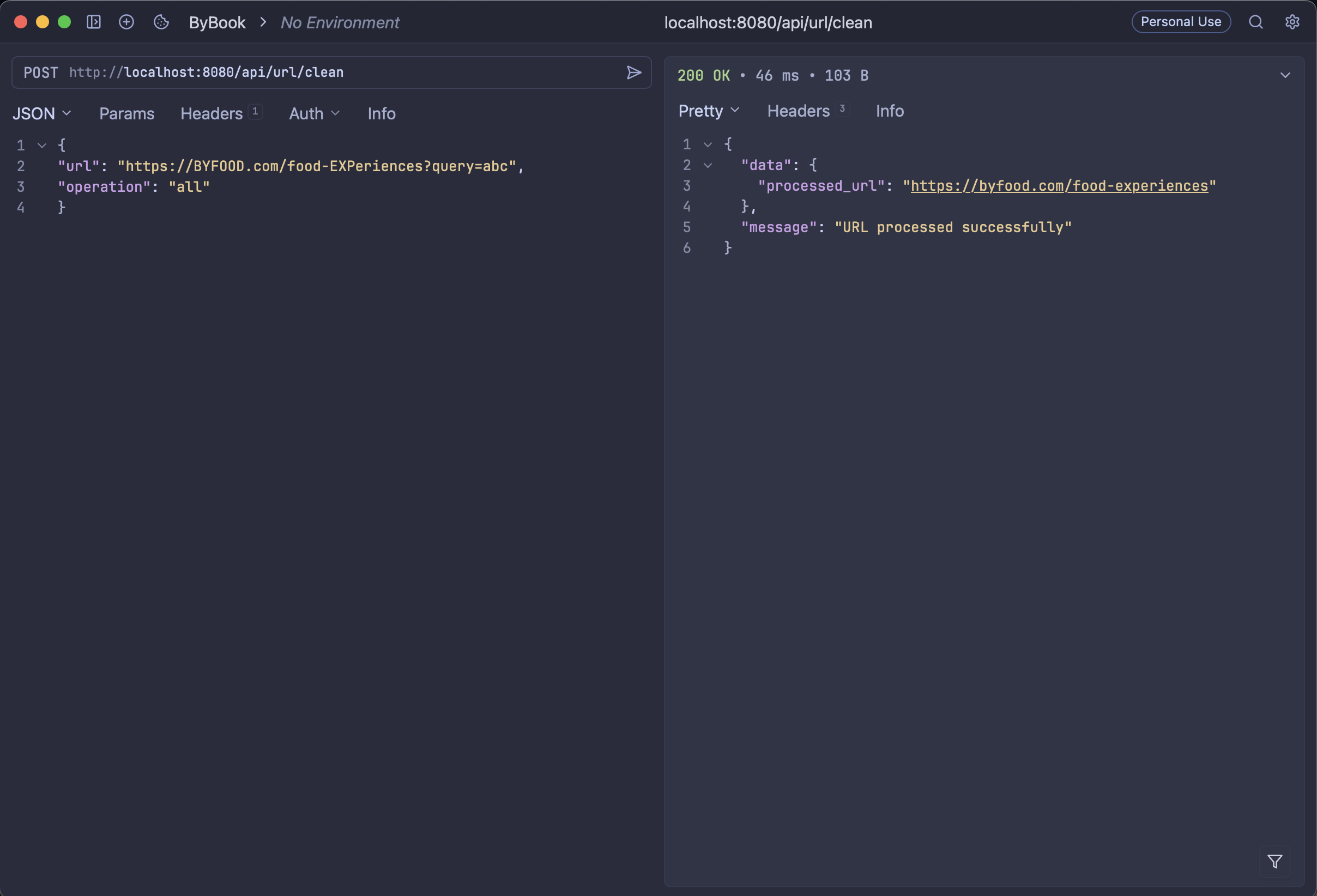
Task: Open the cookies icon in title bar
Action: pyautogui.click(x=161, y=22)
